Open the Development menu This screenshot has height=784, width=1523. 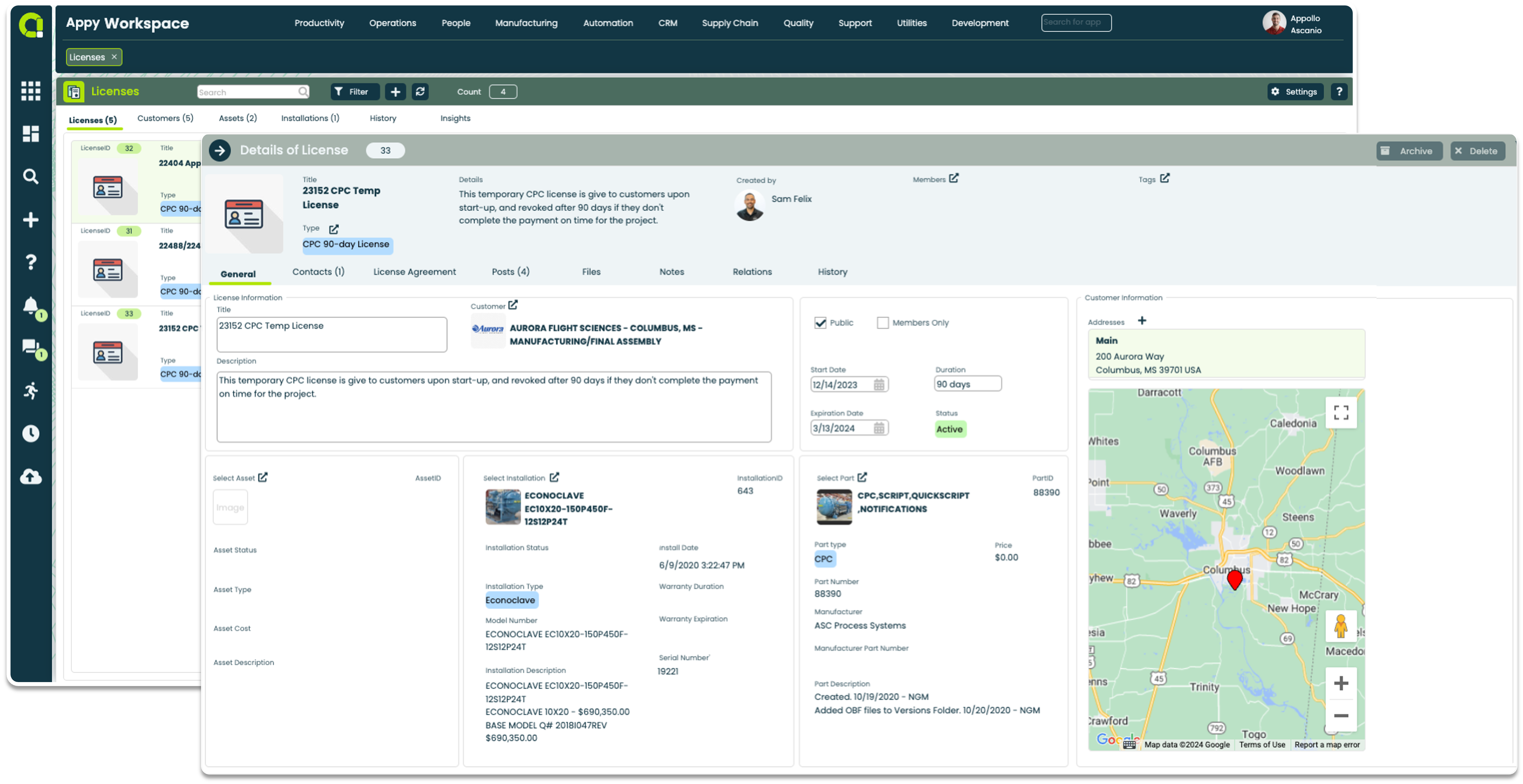point(980,23)
